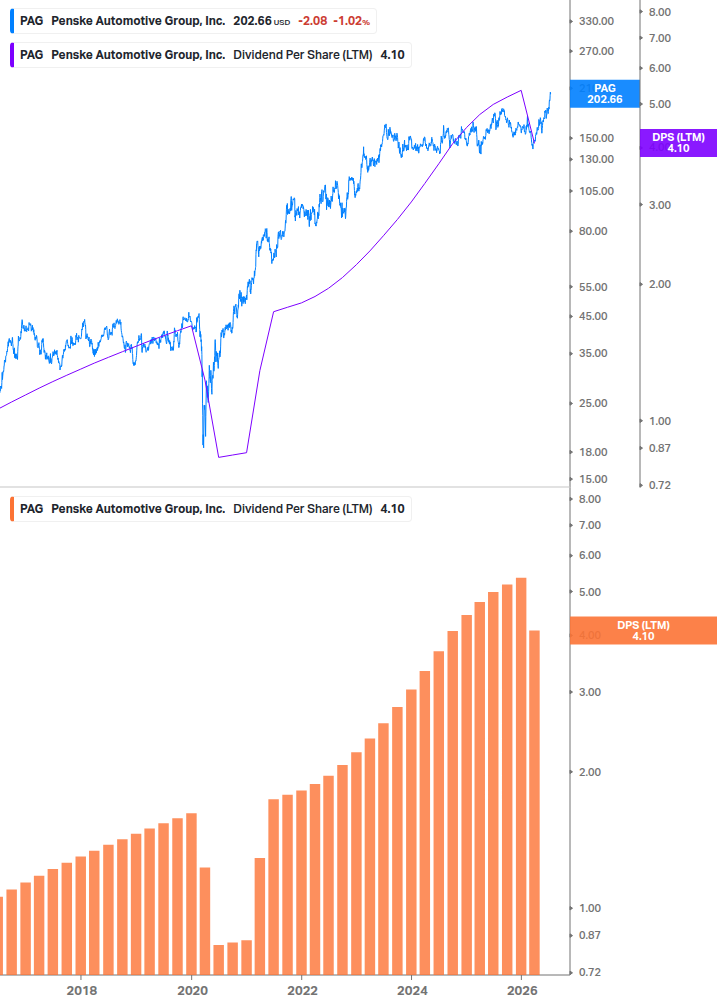Click the 0.72 label on the bottom chart axis

[589, 972]
